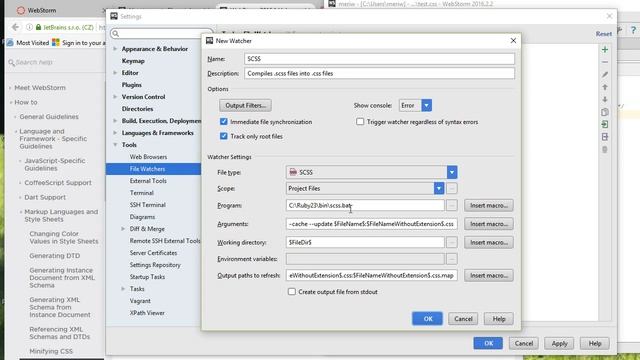Open the Environment variables editor button
This screenshot has width=640, height=360.
point(451,259)
